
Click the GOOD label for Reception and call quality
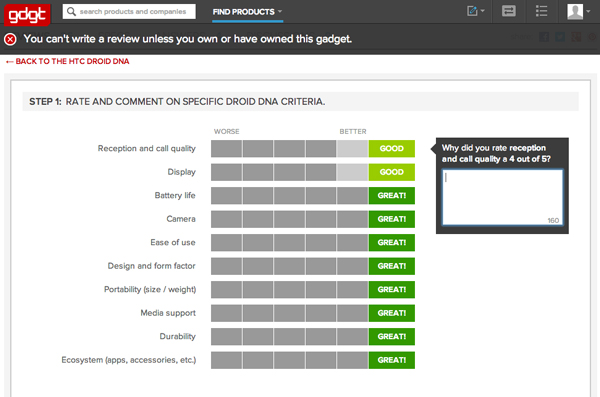pos(391,149)
